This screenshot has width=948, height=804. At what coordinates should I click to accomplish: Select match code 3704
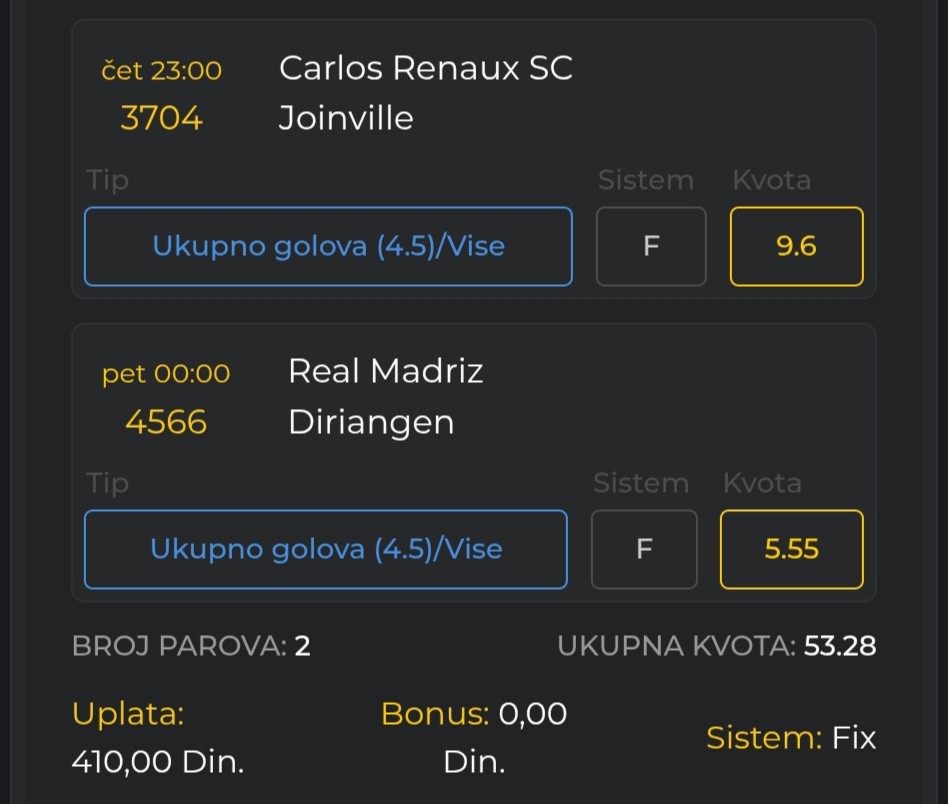pyautogui.click(x=161, y=118)
